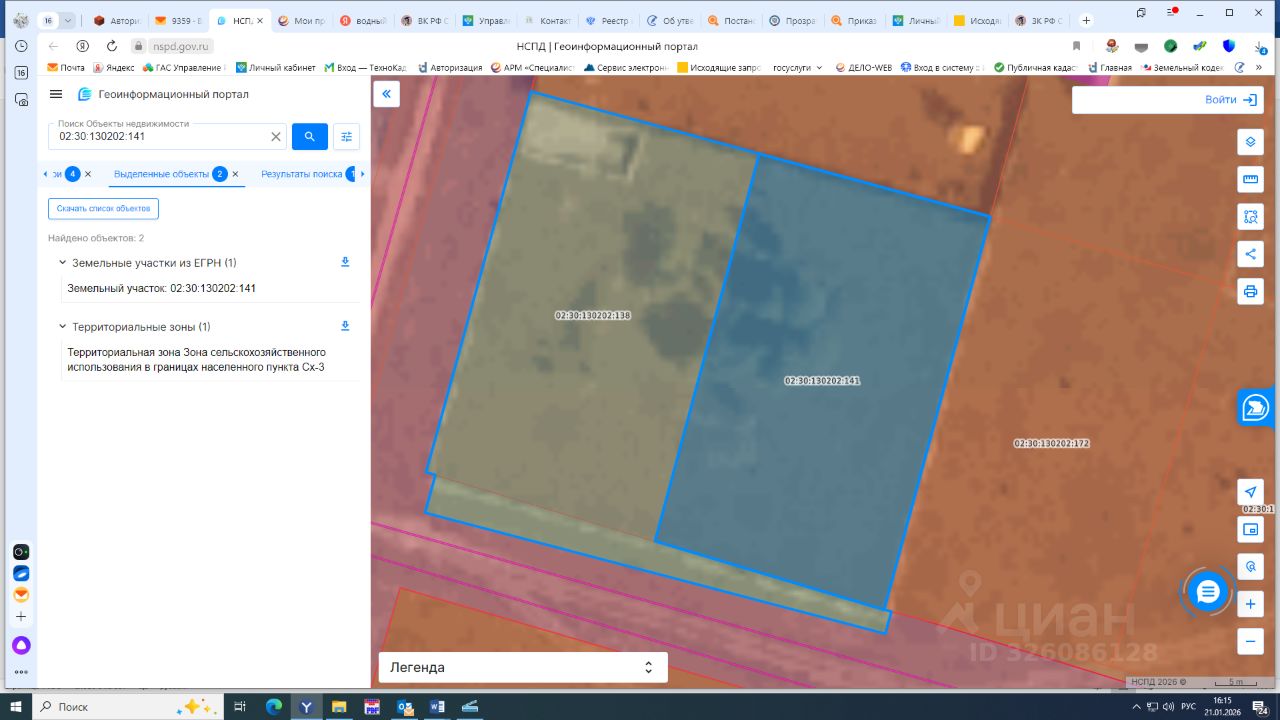Viewport: 1280px width, 720px height.
Task: Open the 'Личный кабинет' bookmark
Action: pyautogui.click(x=276, y=68)
